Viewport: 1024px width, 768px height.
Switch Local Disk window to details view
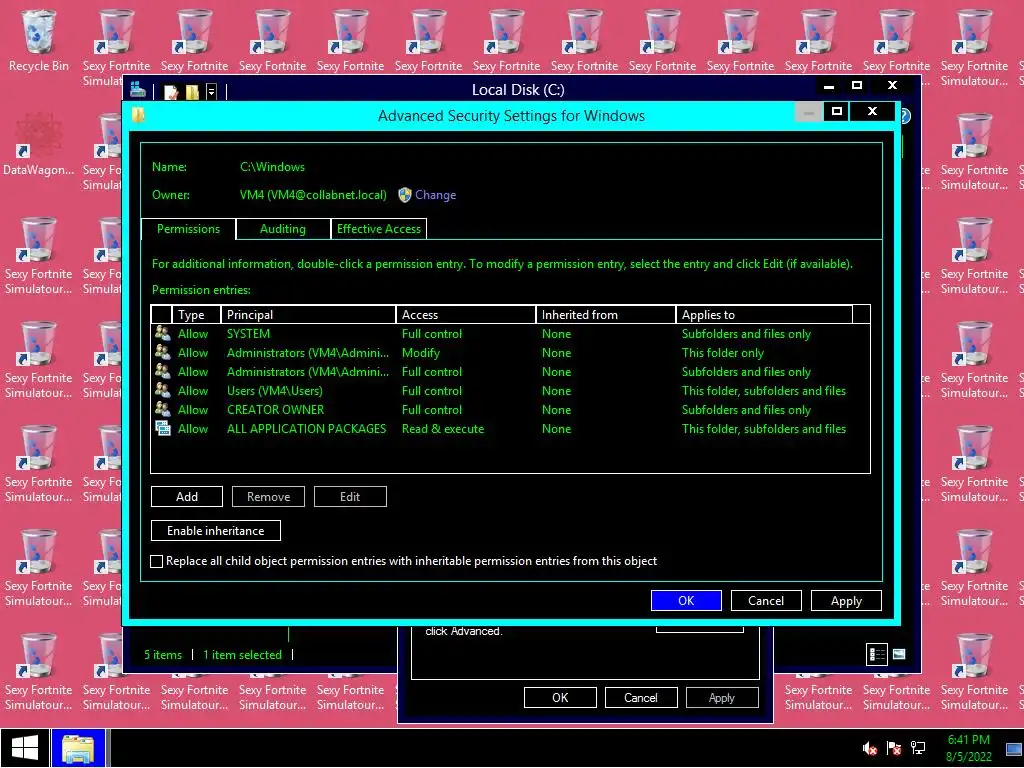[877, 654]
